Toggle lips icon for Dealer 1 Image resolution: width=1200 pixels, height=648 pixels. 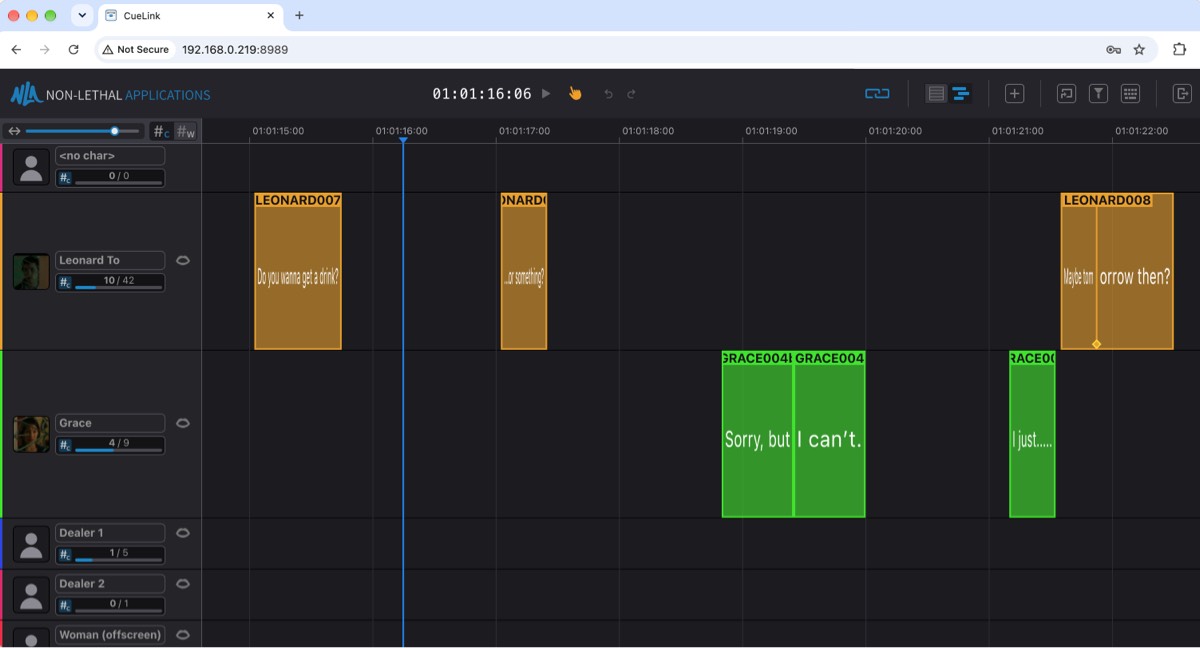183,533
